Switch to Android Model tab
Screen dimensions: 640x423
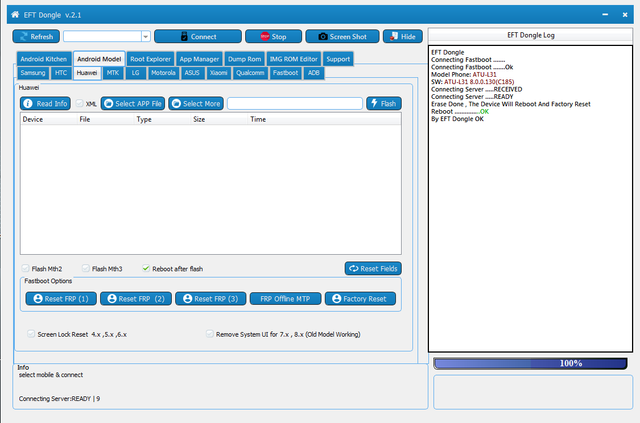pos(99,59)
